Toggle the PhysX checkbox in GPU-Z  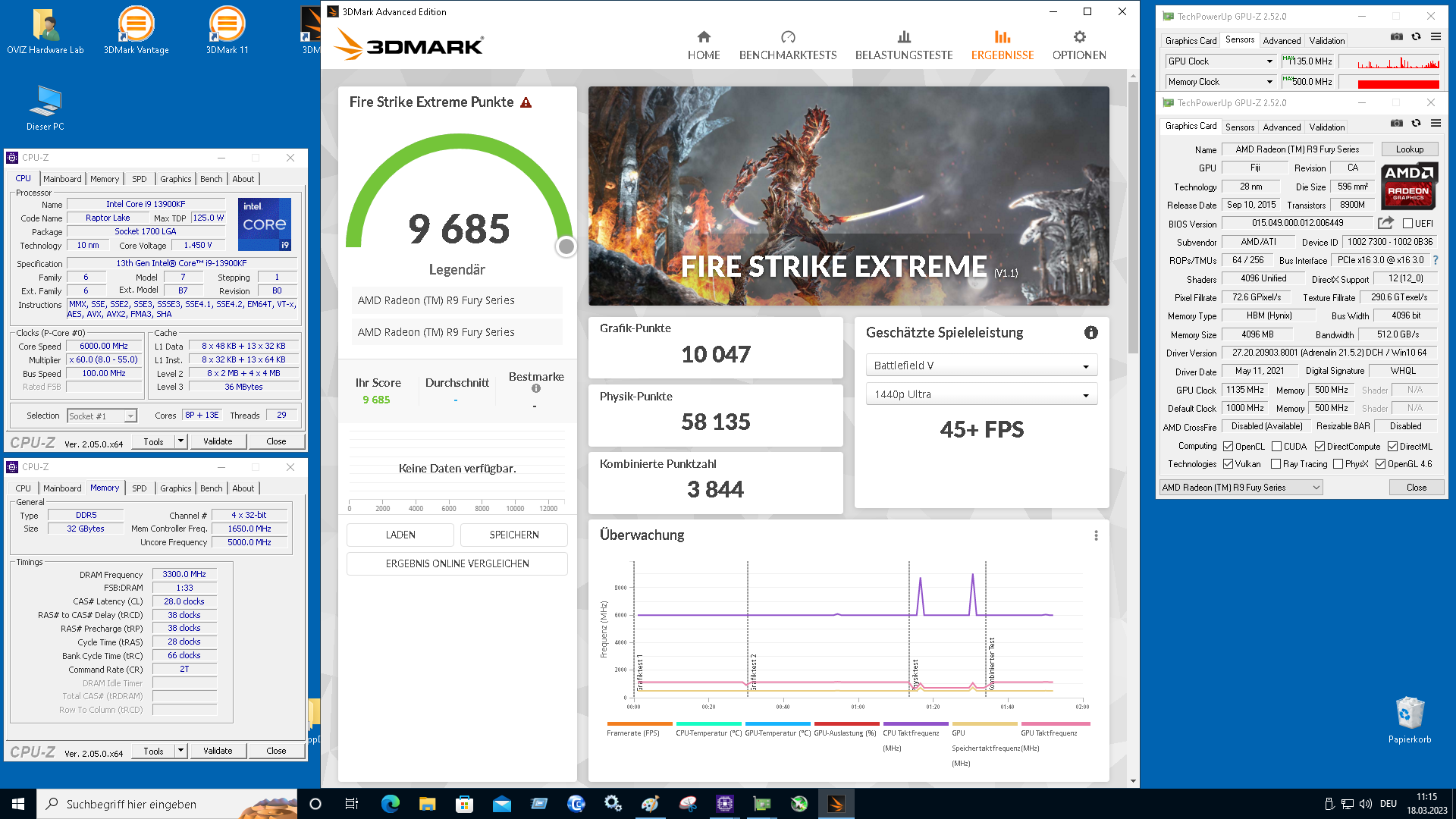1338,464
